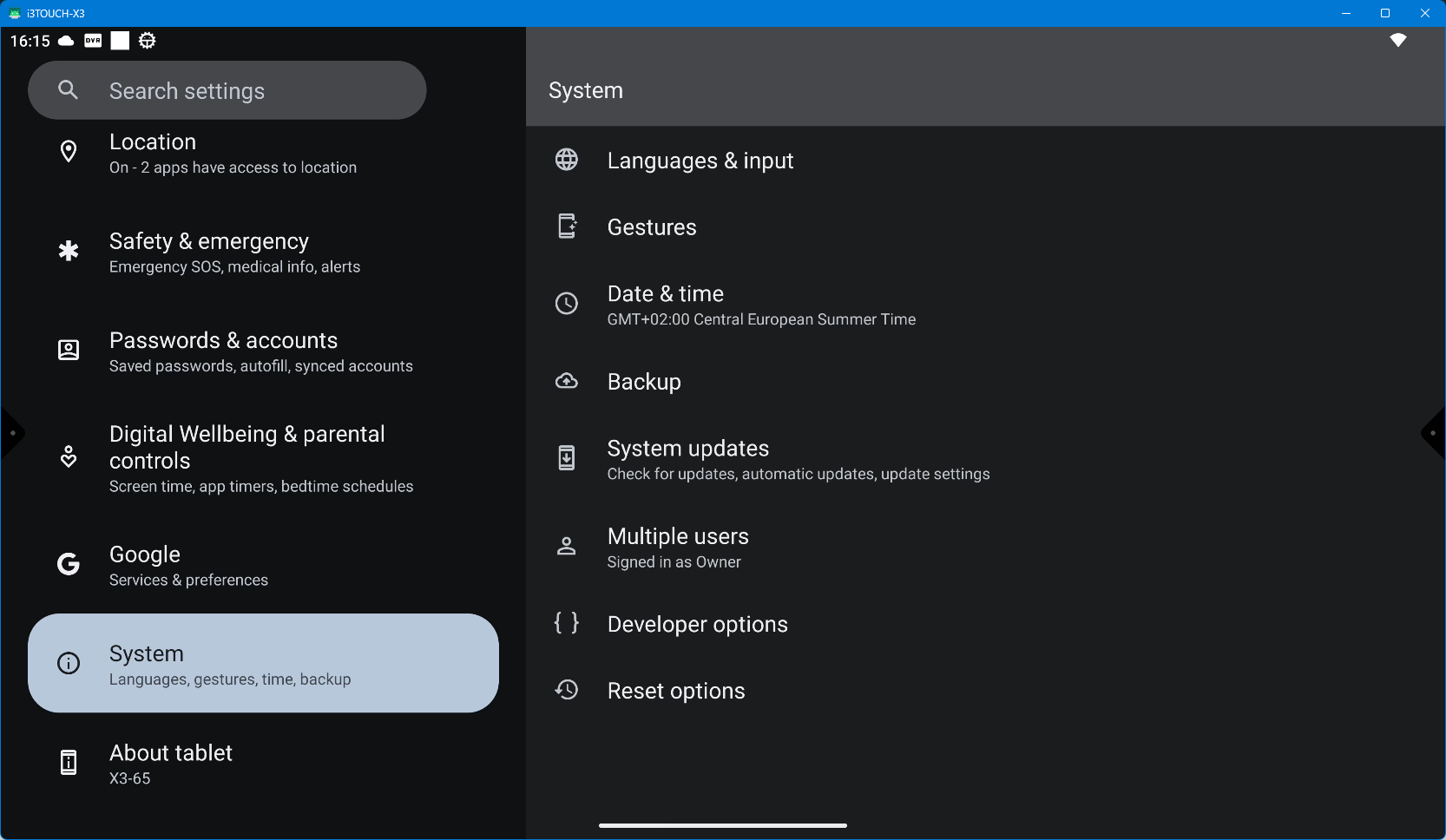
Task: Click the Multiple users person icon
Action: (567, 546)
